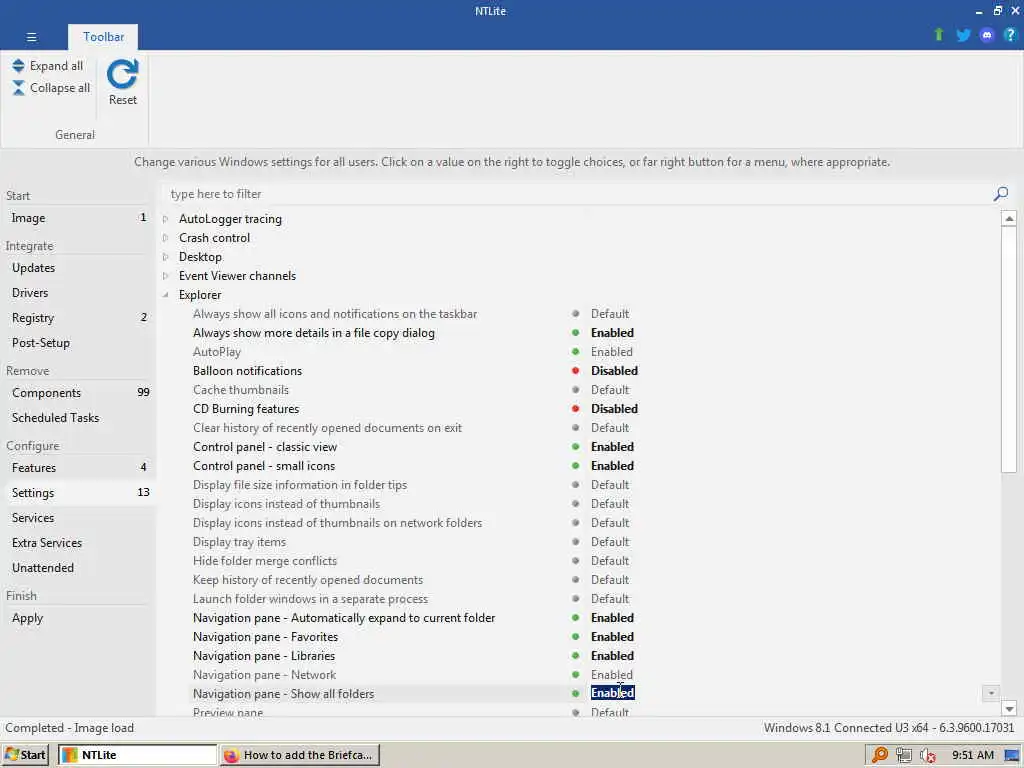Toggle CD Burning features Disabled value
This screenshot has width=1024, height=768.
tap(614, 409)
